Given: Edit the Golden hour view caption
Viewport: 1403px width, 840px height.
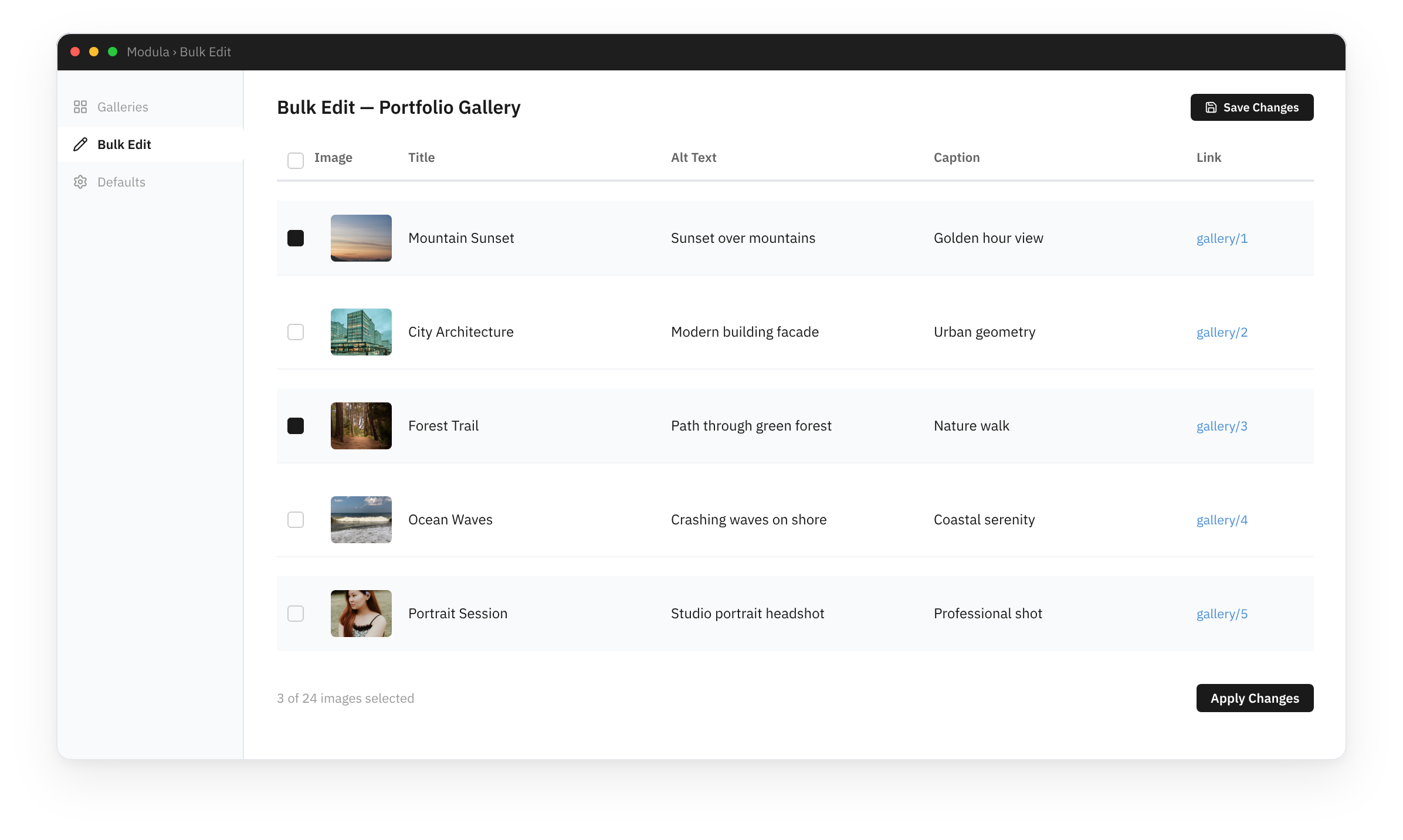Looking at the screenshot, I should [988, 238].
